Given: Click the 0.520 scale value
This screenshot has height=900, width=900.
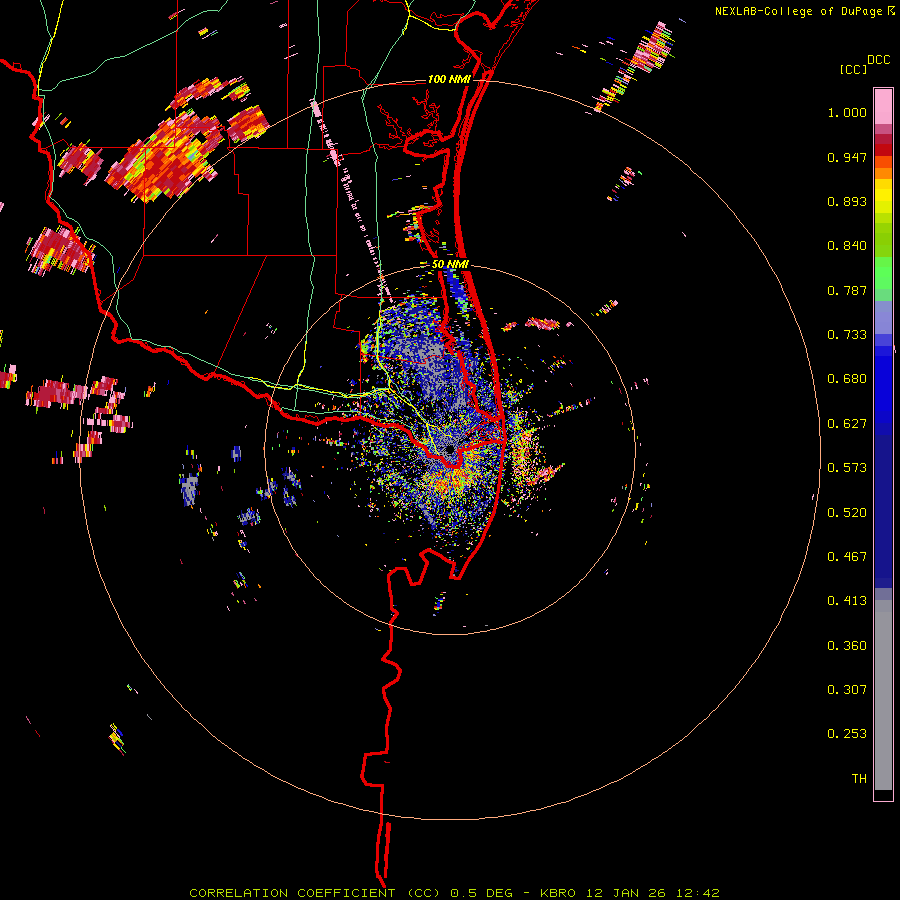Looking at the screenshot, I should coord(847,513).
